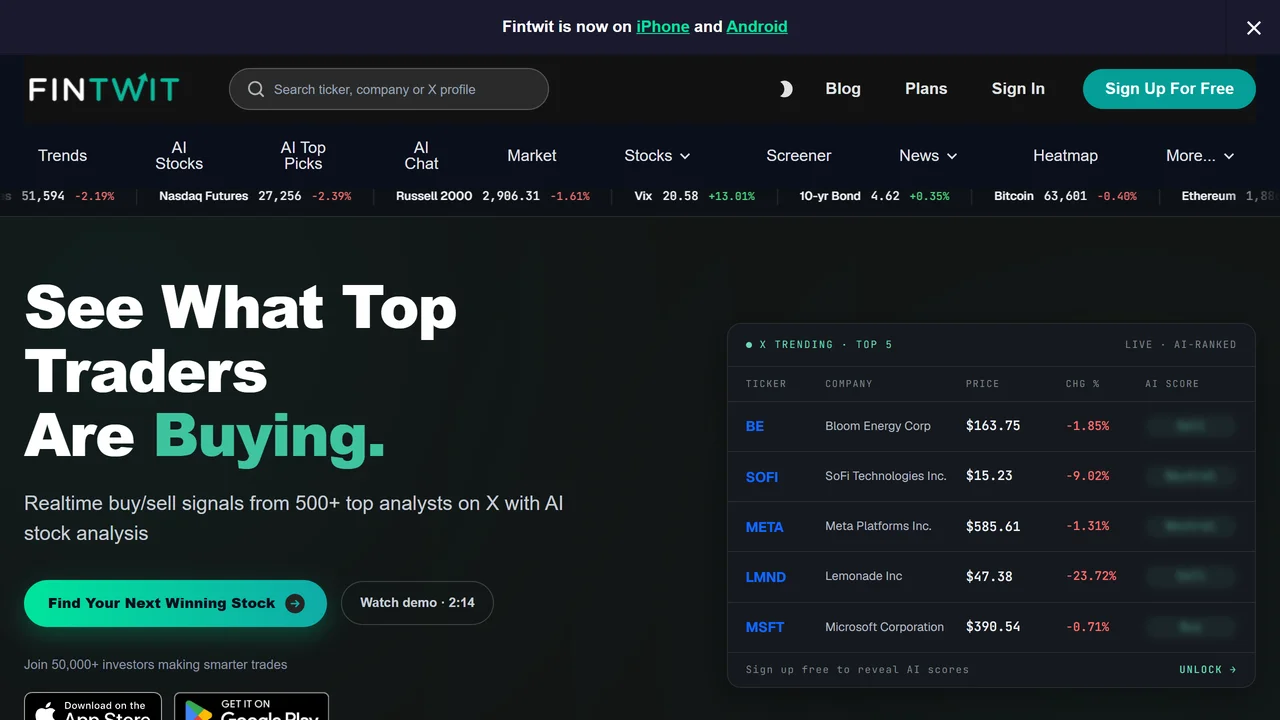
Task: Expand the News dropdown
Action: (x=928, y=155)
